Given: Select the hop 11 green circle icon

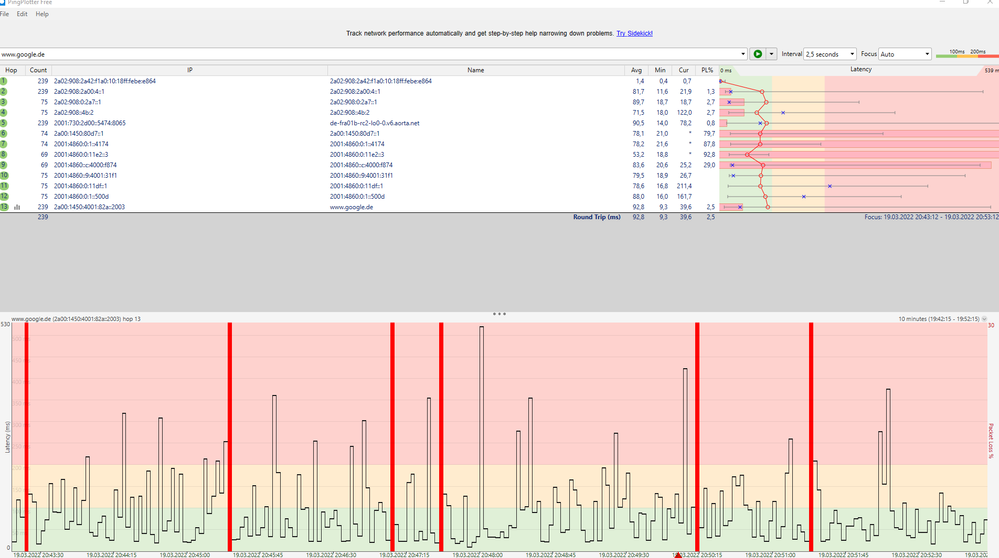Looking at the screenshot, I should click(4, 186).
